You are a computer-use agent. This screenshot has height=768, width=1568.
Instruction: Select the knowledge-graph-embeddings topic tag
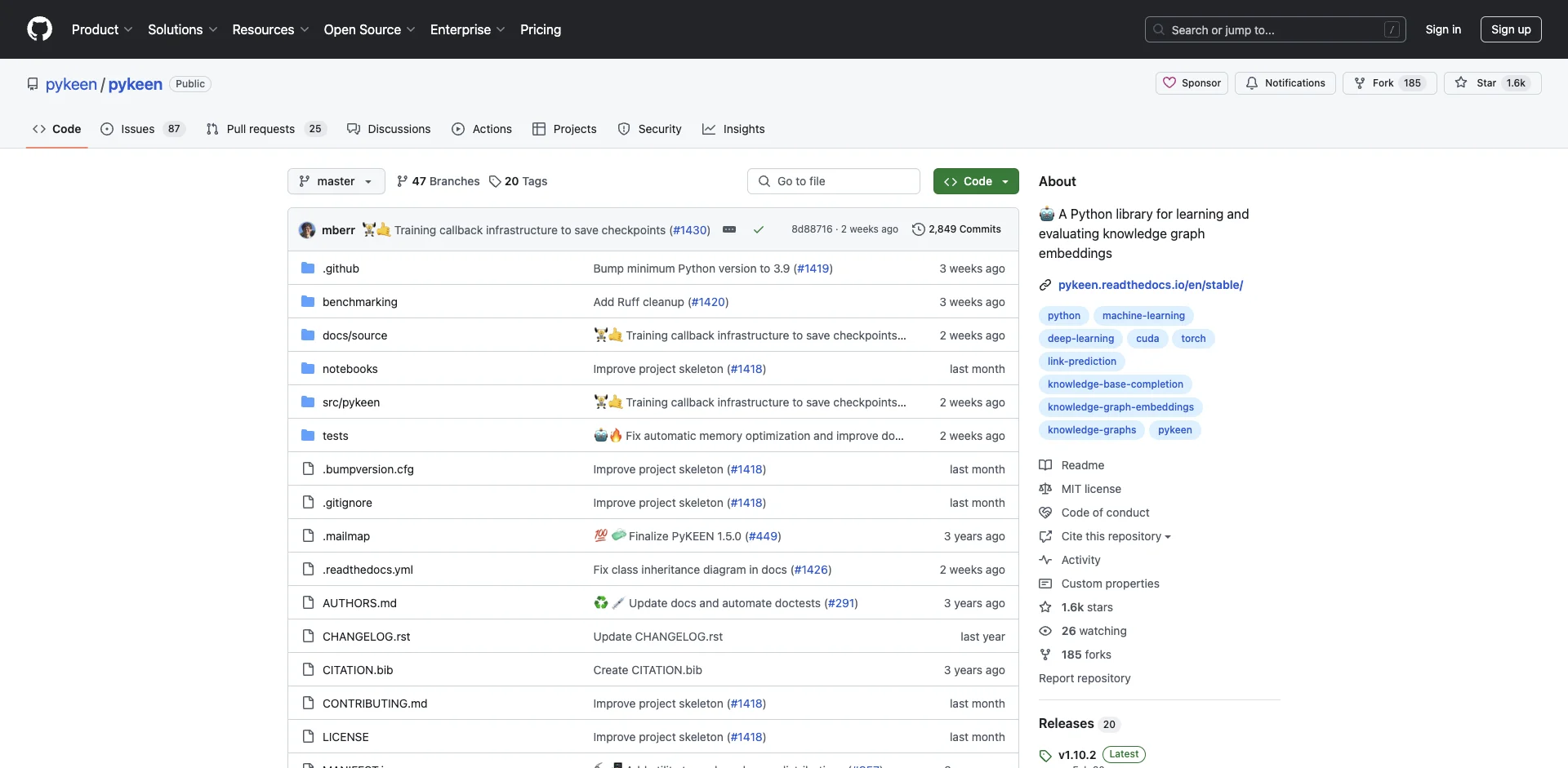[1120, 407]
